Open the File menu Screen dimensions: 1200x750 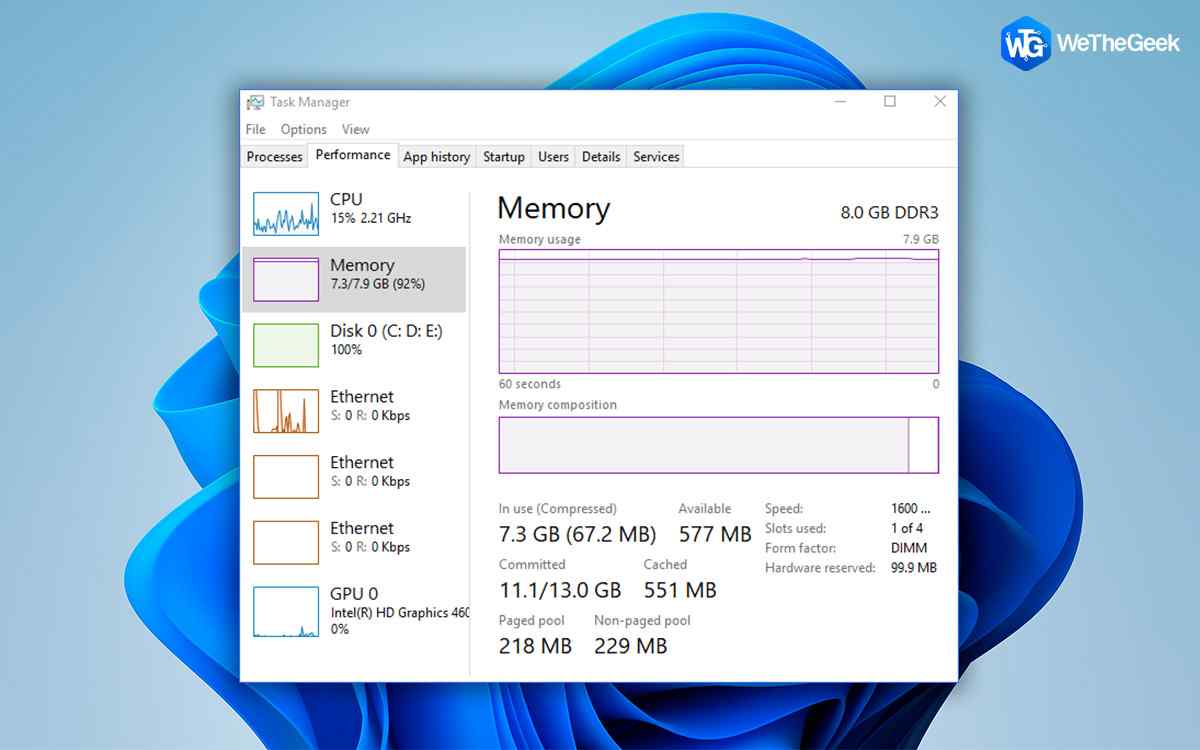tap(256, 129)
